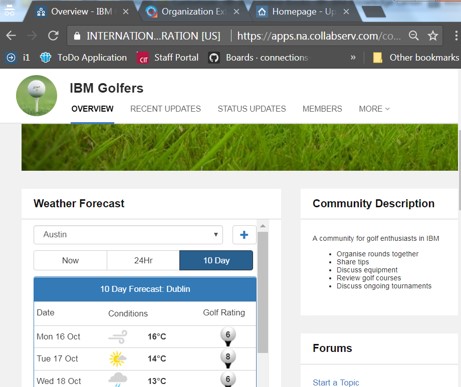The image size is (461, 387).
Task: Click the padlock security icon
Action: pos(77,36)
